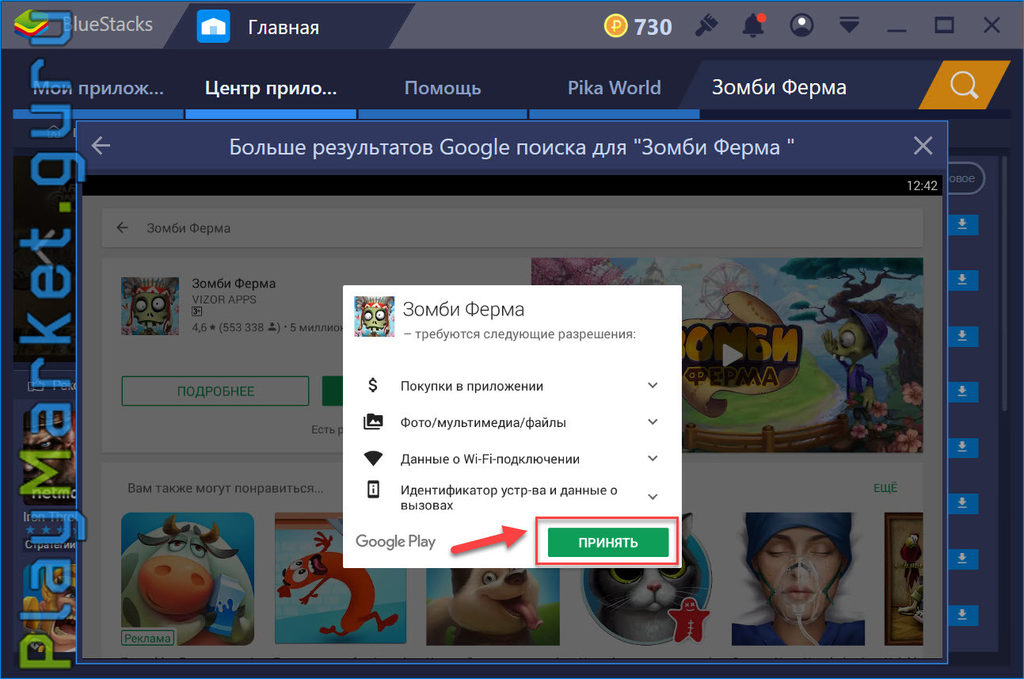Switch to Мои приложения tab
Viewport: 1024px width, 679px height.
(98, 88)
